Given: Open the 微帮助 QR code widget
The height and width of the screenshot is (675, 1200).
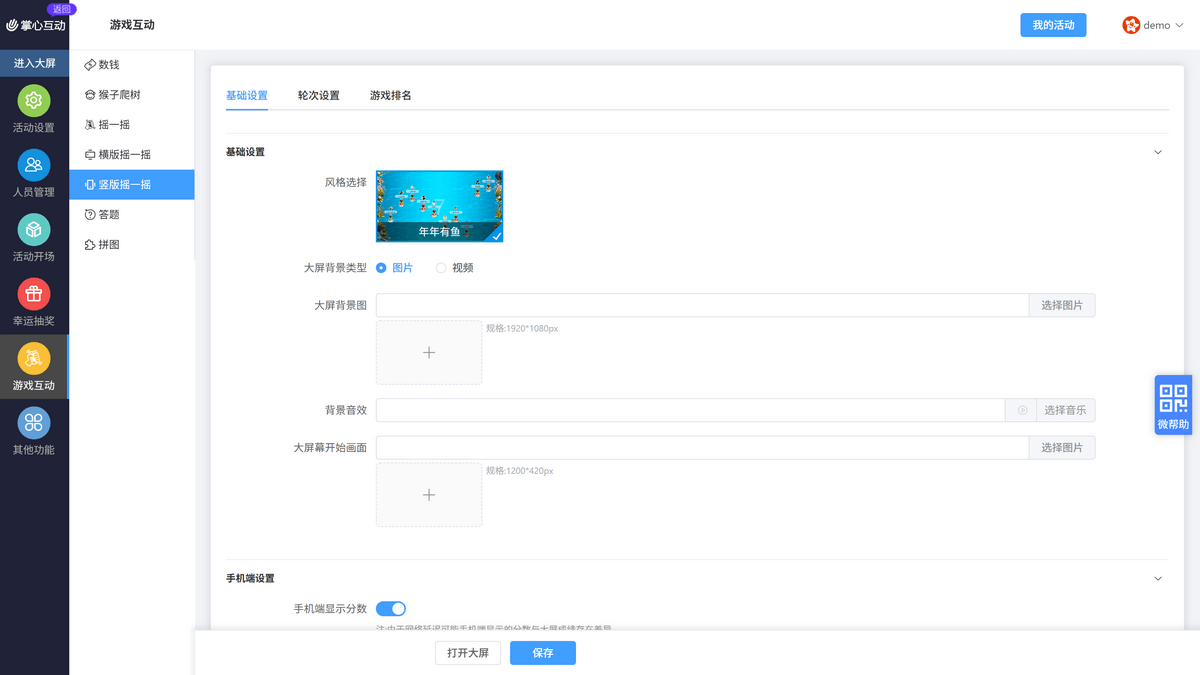Looking at the screenshot, I should (1173, 405).
